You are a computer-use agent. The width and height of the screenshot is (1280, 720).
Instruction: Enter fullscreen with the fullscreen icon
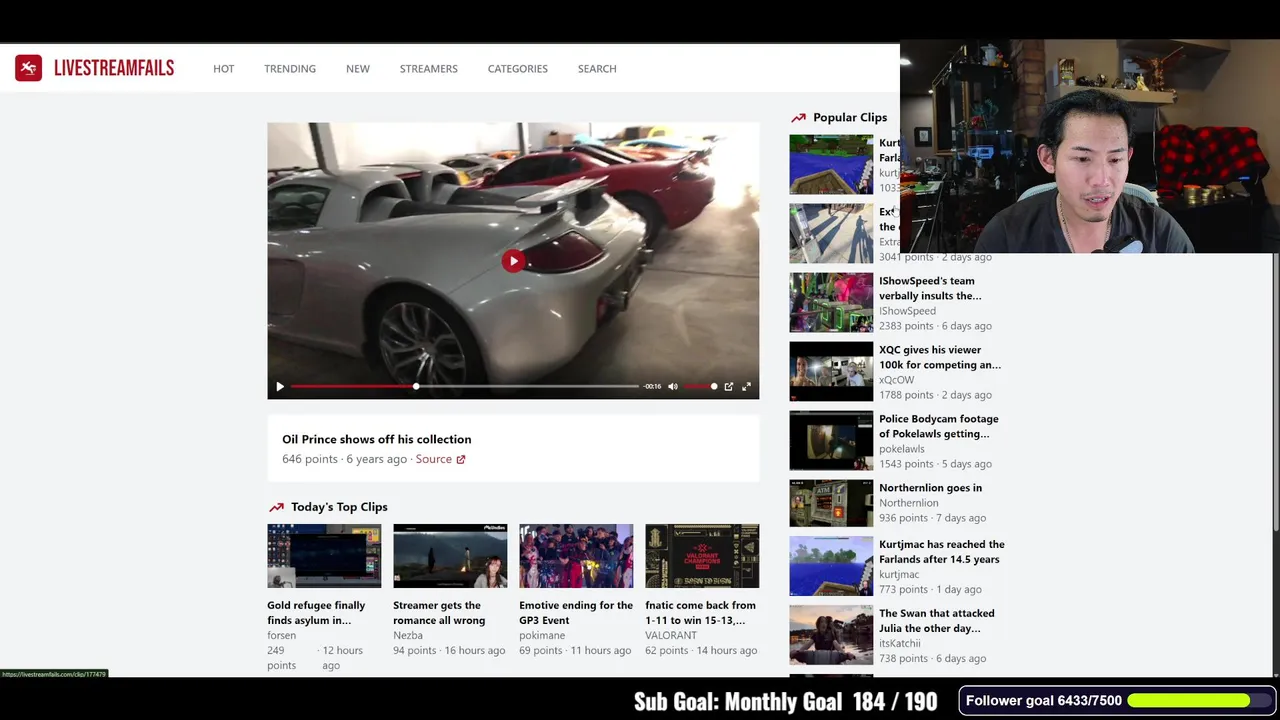point(746,386)
